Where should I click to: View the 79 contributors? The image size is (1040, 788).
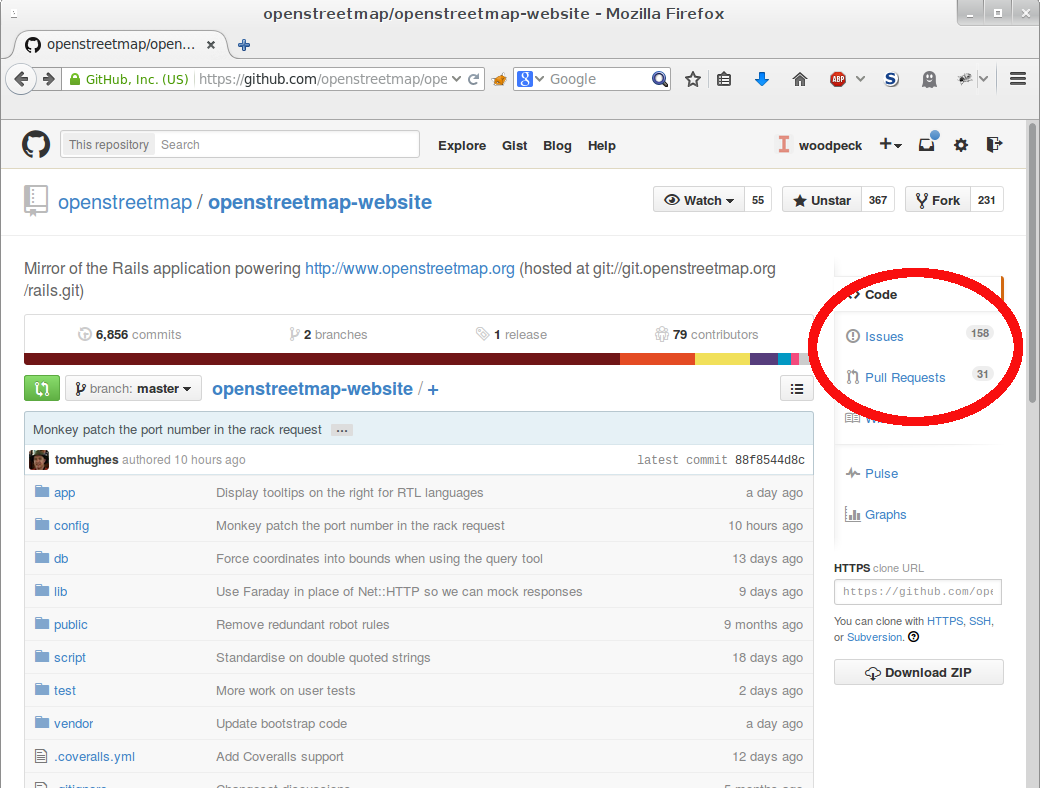[706, 334]
